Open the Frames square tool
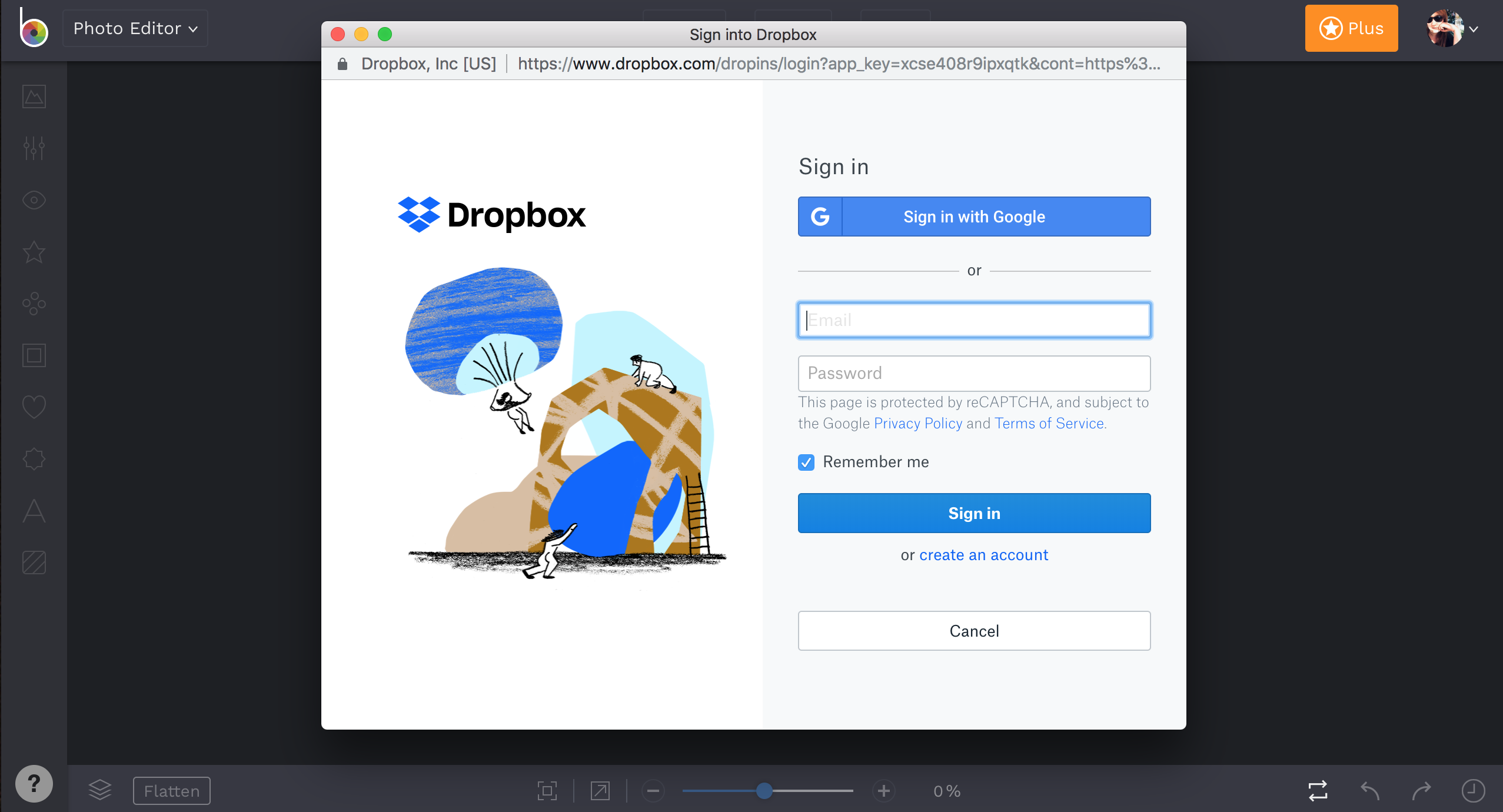This screenshot has height=812, width=1503. point(34,355)
